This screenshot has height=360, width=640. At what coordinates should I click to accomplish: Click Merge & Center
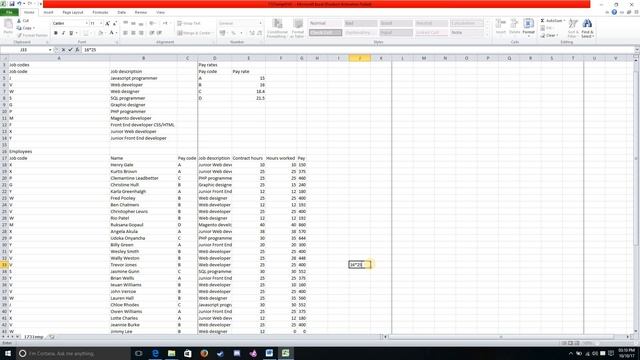(194, 33)
